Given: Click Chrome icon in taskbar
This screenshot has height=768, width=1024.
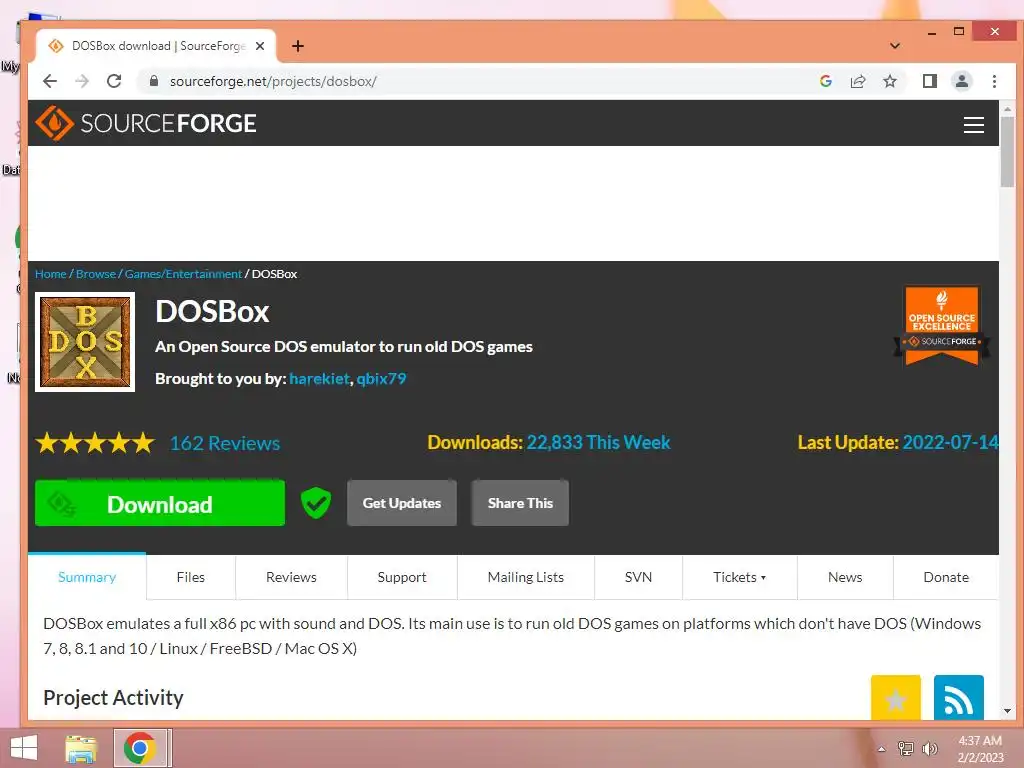Looking at the screenshot, I should (x=139, y=748).
